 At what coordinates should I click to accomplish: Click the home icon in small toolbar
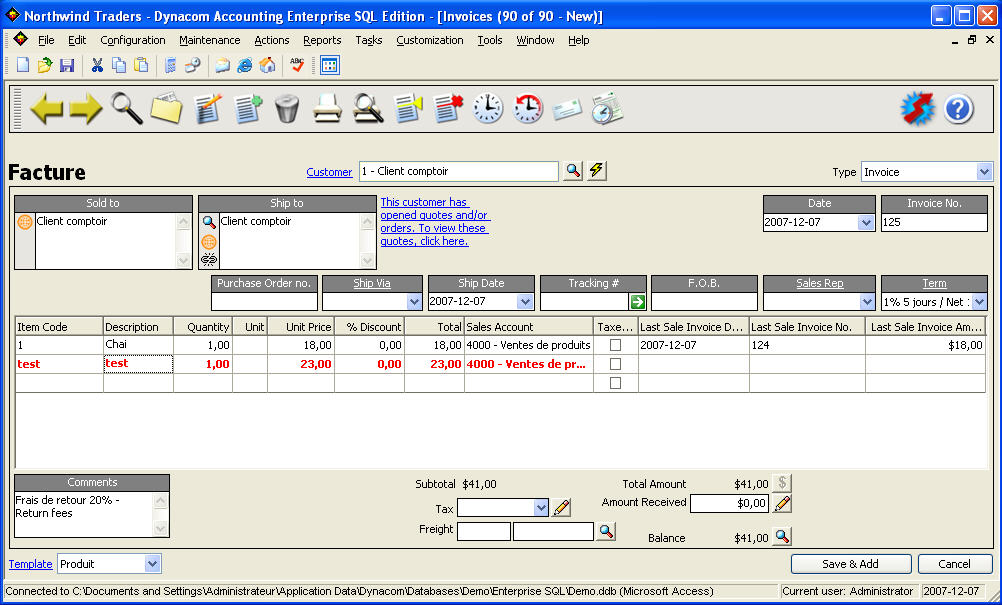[x=268, y=65]
